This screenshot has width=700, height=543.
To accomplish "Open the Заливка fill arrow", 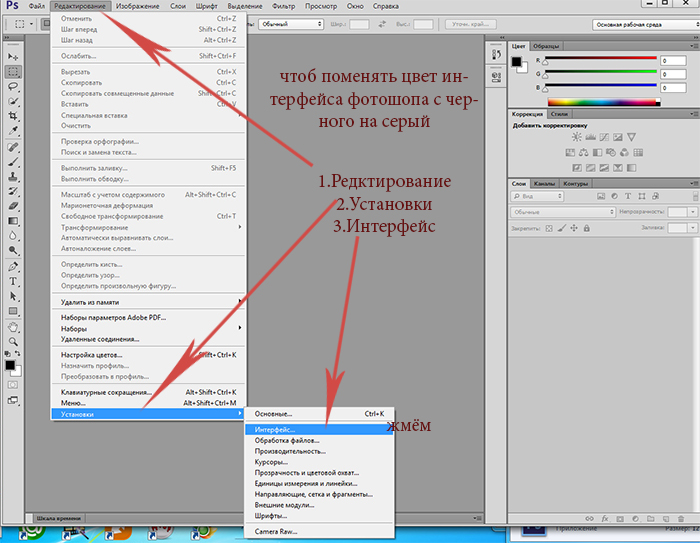I will coord(693,228).
